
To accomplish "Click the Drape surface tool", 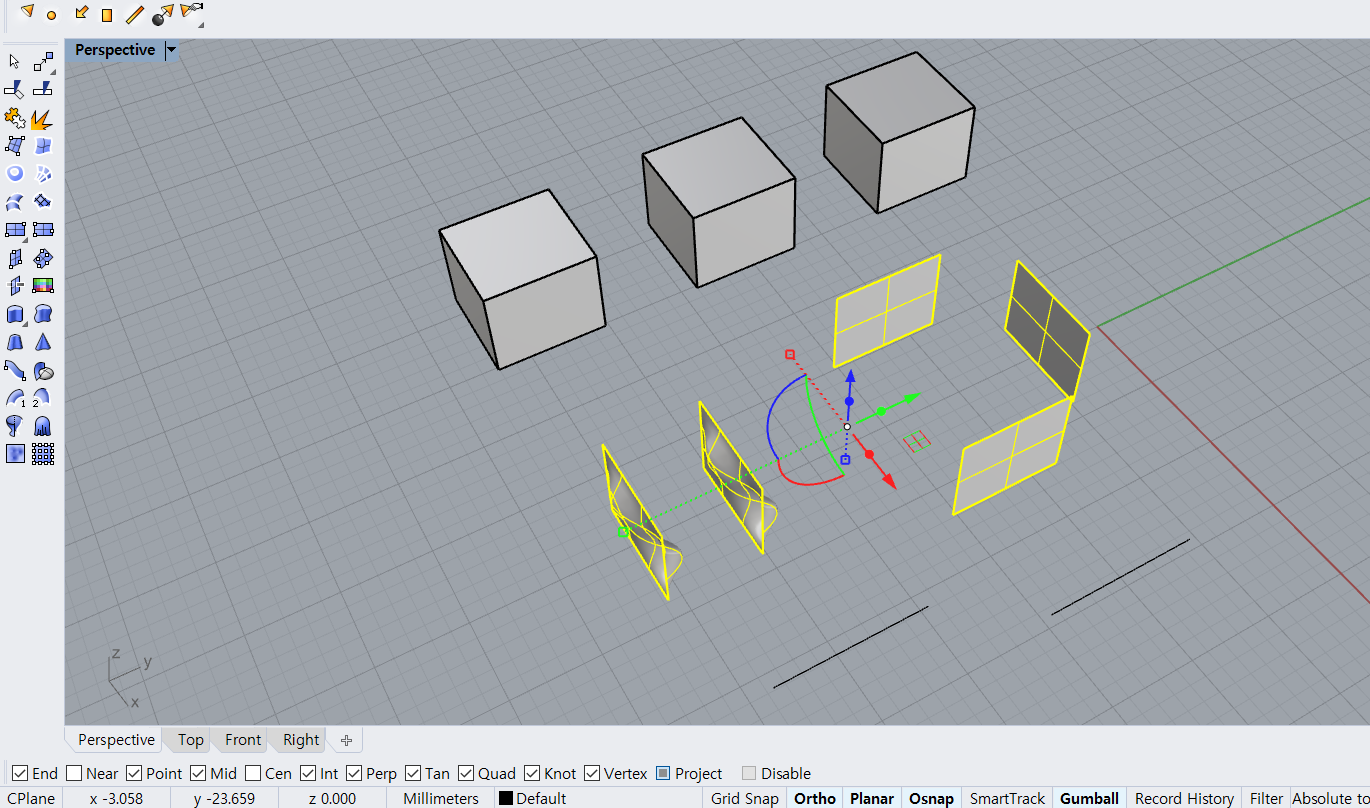I will [42, 426].
